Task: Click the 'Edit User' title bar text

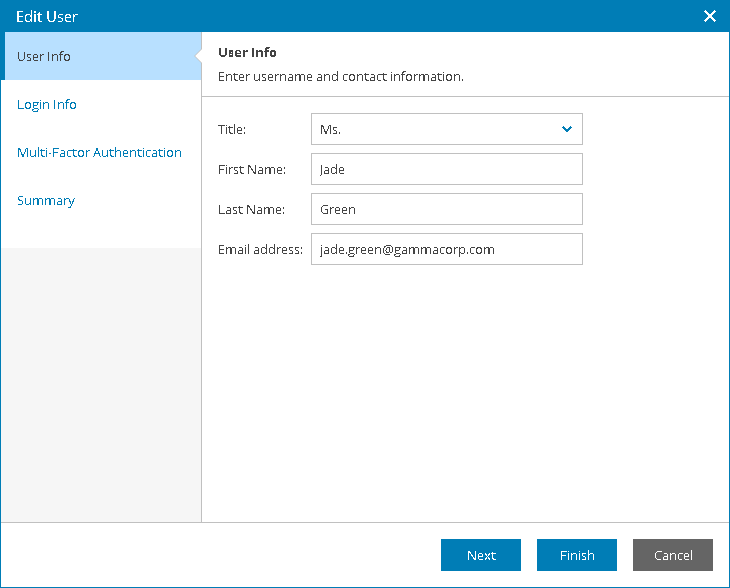Action: 47,16
